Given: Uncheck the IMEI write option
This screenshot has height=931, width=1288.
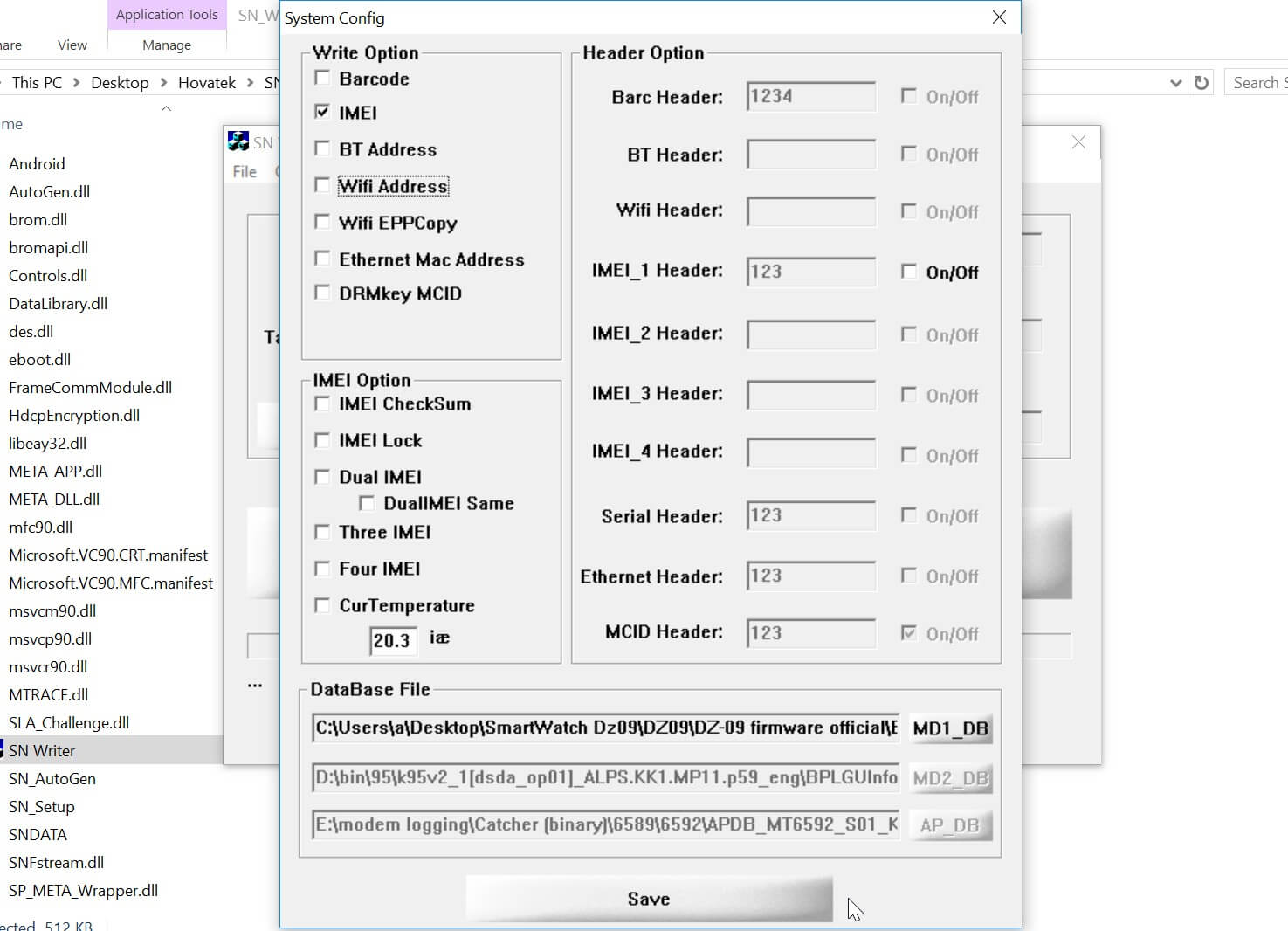Looking at the screenshot, I should pos(322,112).
